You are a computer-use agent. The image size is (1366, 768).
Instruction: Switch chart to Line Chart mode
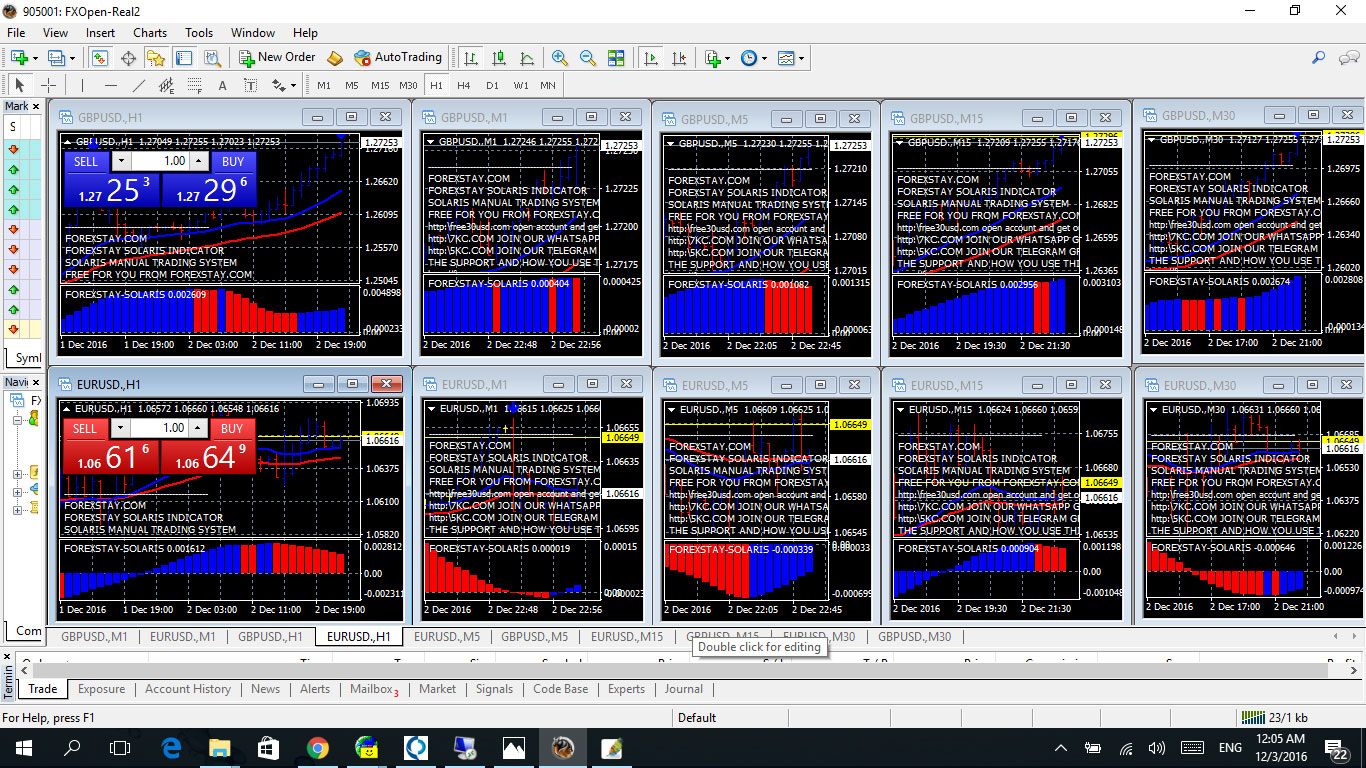pyautogui.click(x=527, y=58)
